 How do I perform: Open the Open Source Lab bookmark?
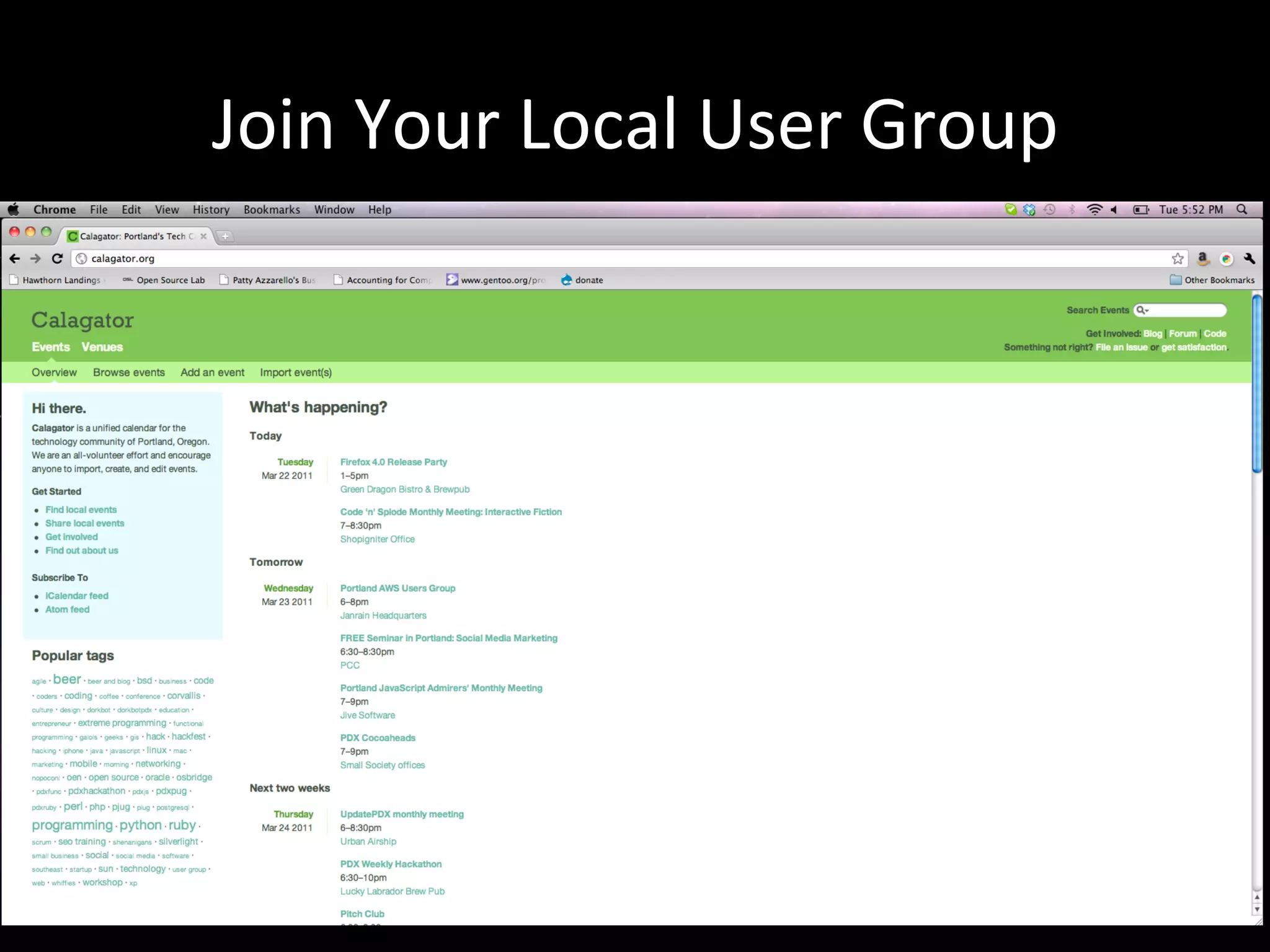(164, 280)
